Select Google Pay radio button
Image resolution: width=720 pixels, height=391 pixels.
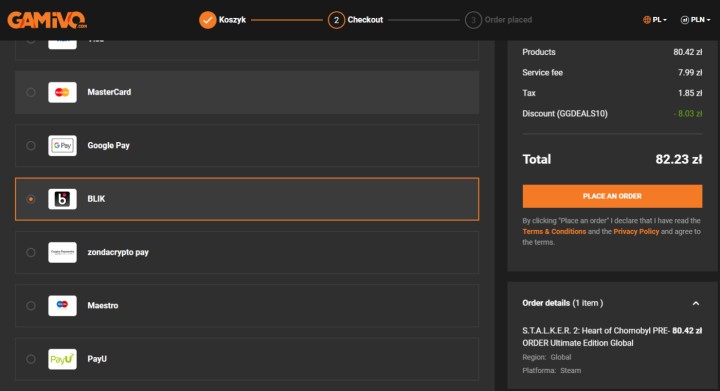point(31,145)
